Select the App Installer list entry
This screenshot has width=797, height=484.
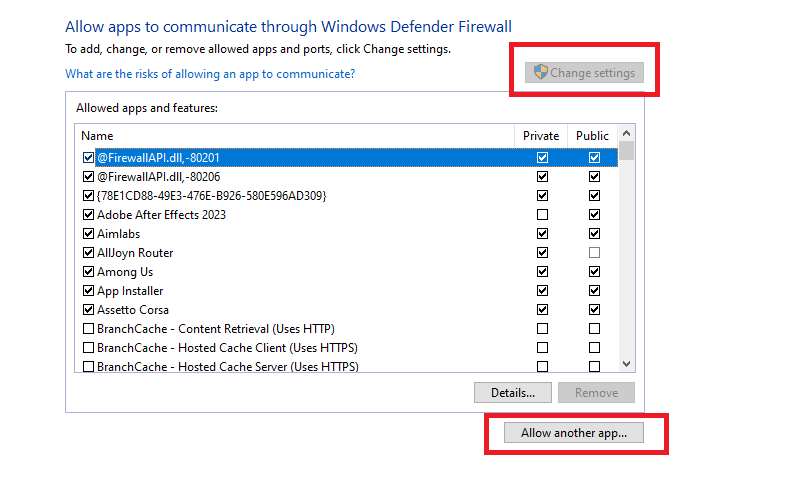pyautogui.click(x=130, y=291)
